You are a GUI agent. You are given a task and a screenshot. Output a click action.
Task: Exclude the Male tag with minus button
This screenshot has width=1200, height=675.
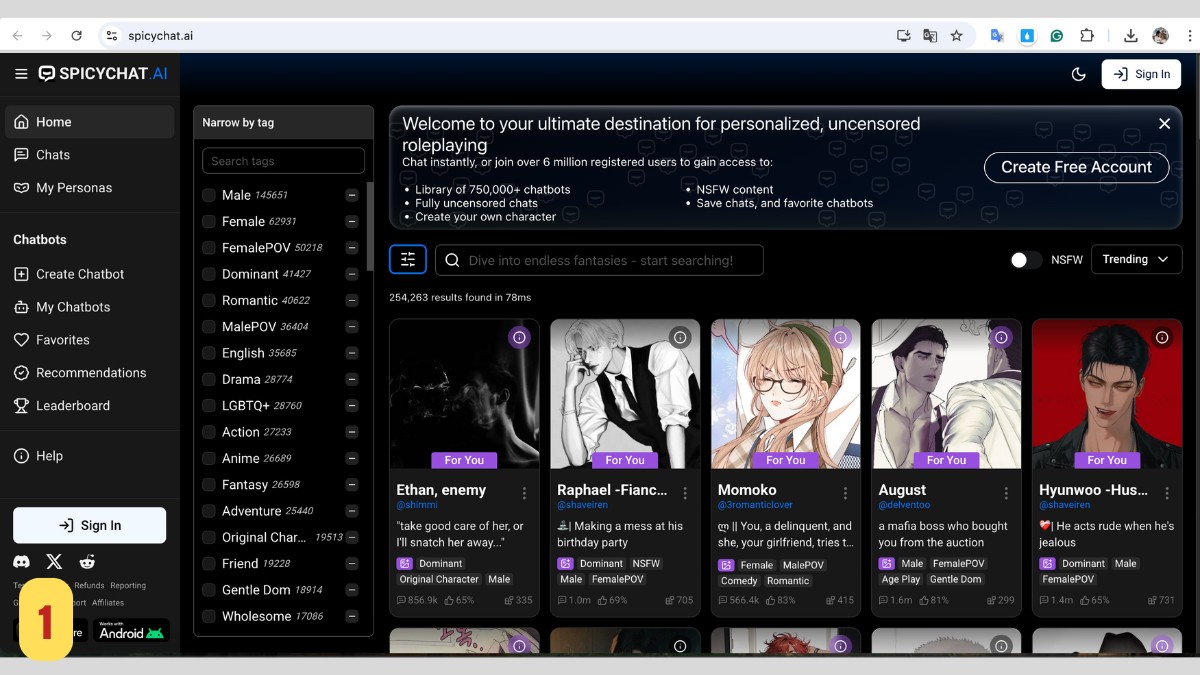(x=352, y=195)
